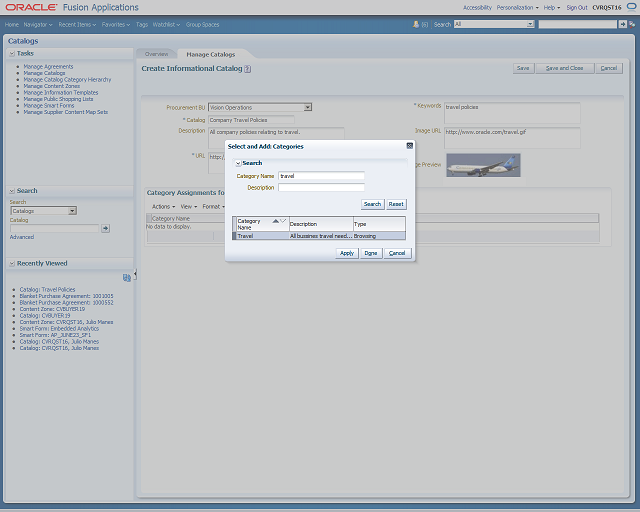
Task: Open the Navigator menu
Action: (x=38, y=24)
